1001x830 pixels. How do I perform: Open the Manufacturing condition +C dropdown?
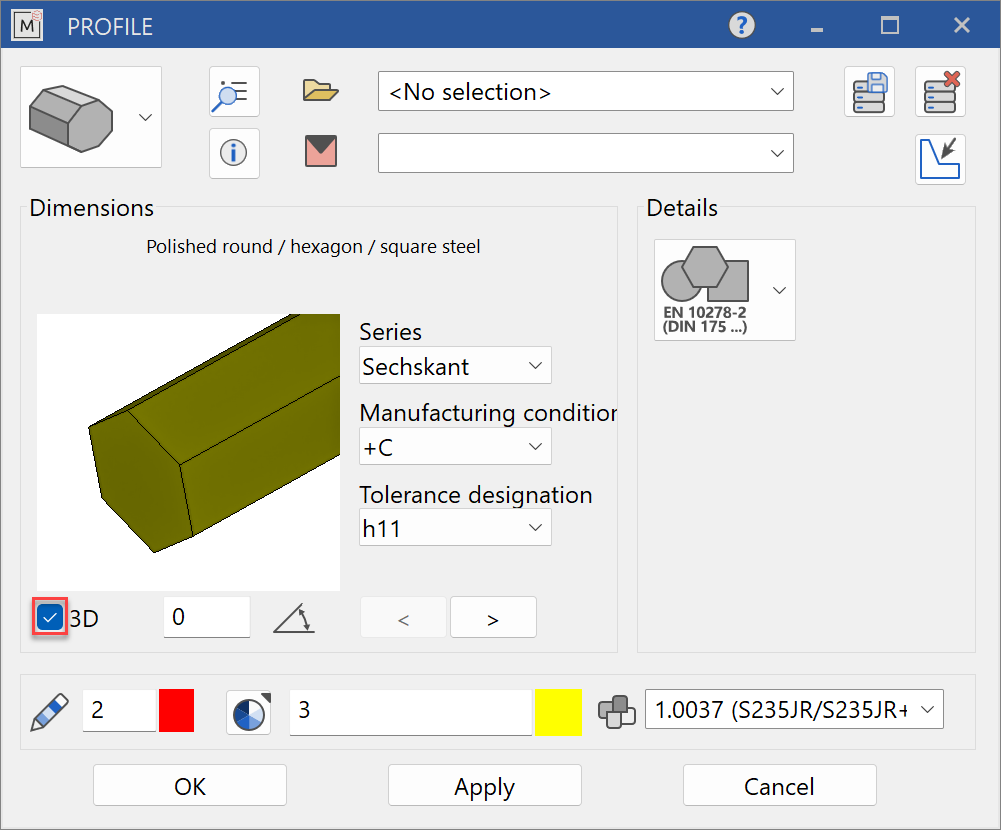455,446
